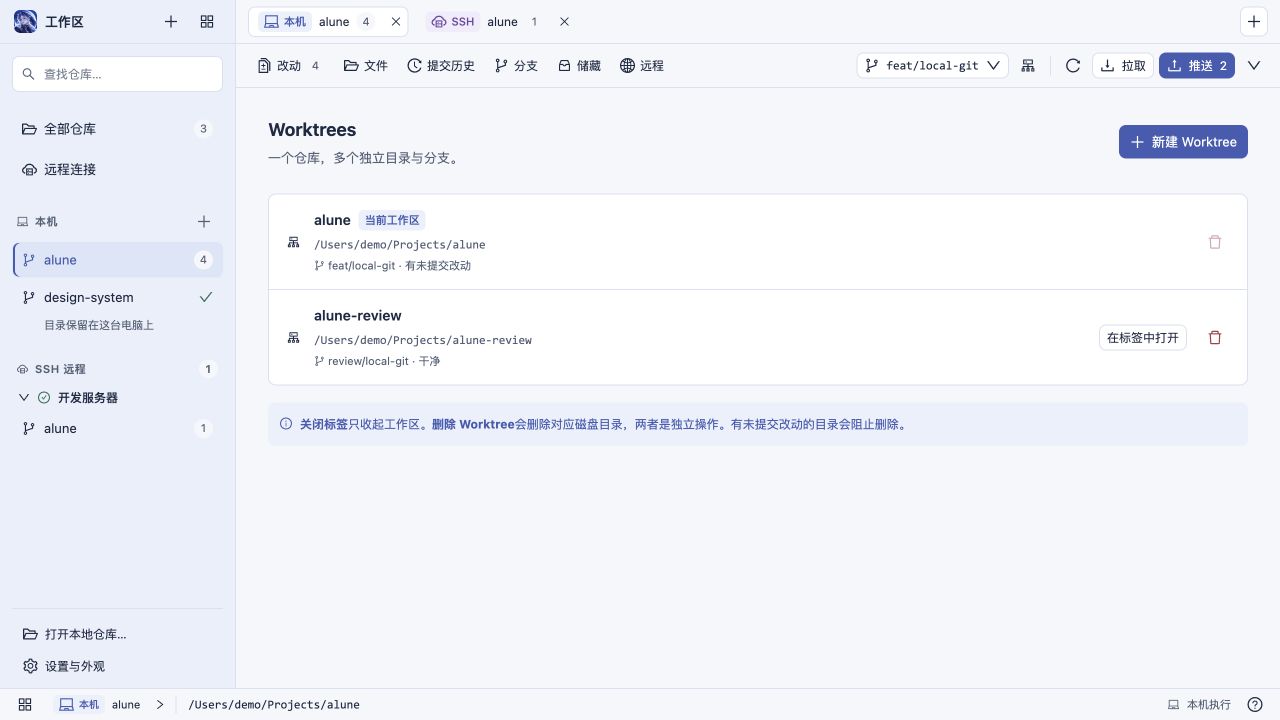Switch to the 改动 tab
Viewport: 1280px width, 720px height.
[289, 66]
